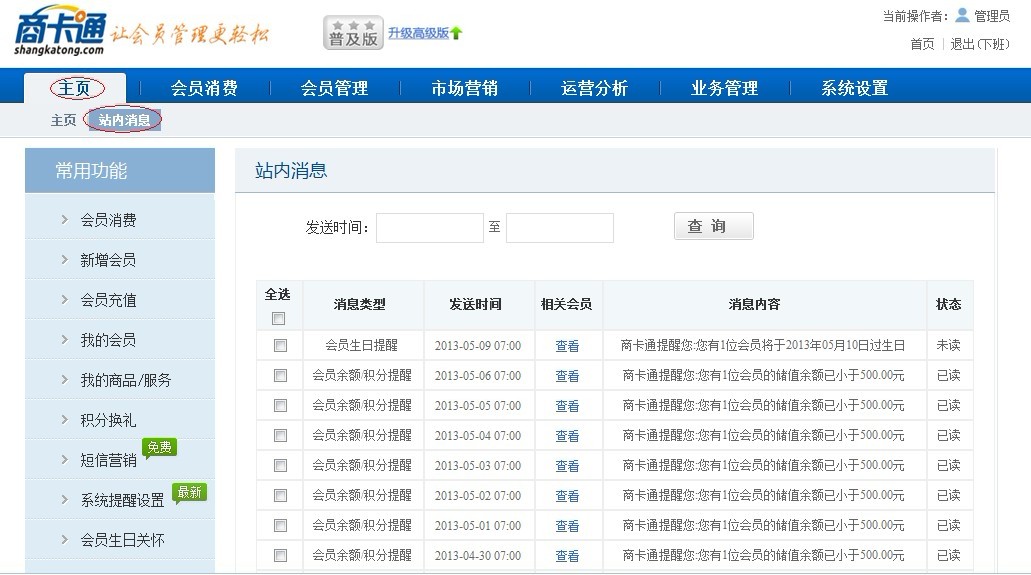The width and height of the screenshot is (1031, 575).
Task: Click the green 最新 badge
Action: (189, 492)
